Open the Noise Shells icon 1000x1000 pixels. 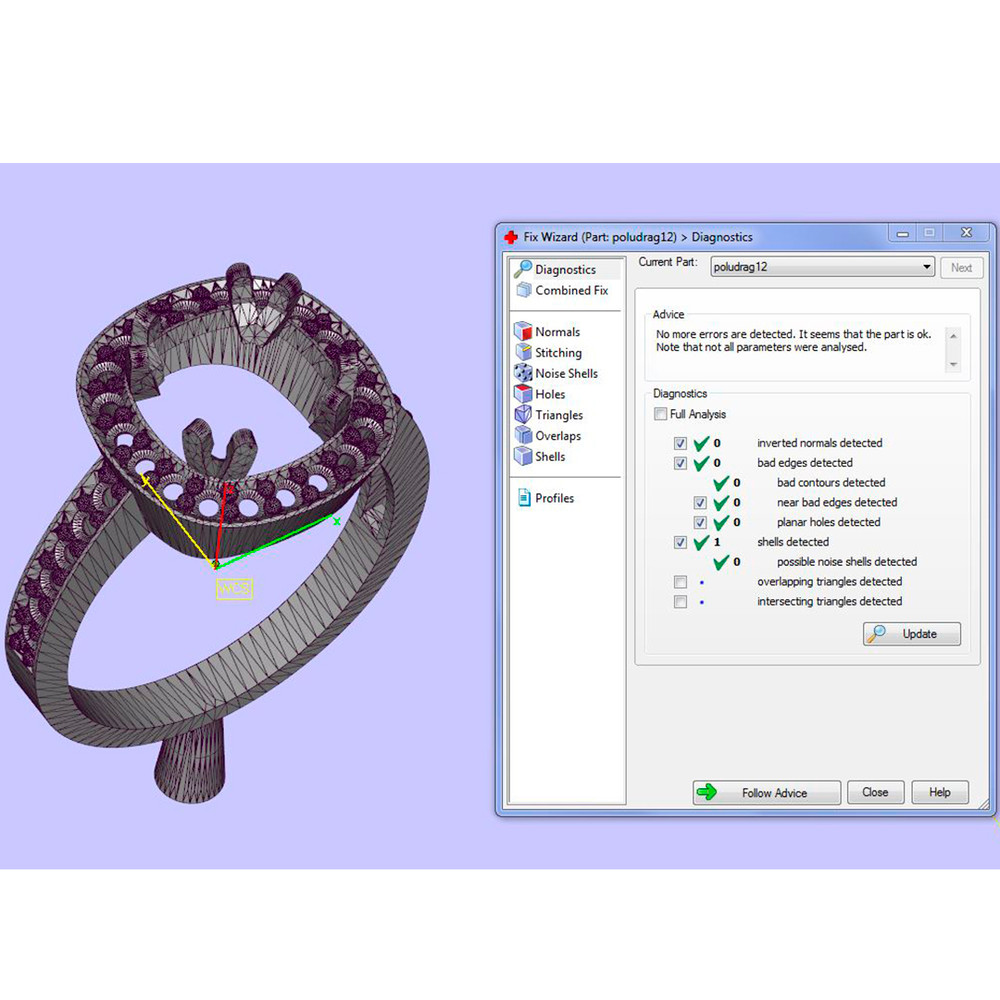click(x=523, y=373)
